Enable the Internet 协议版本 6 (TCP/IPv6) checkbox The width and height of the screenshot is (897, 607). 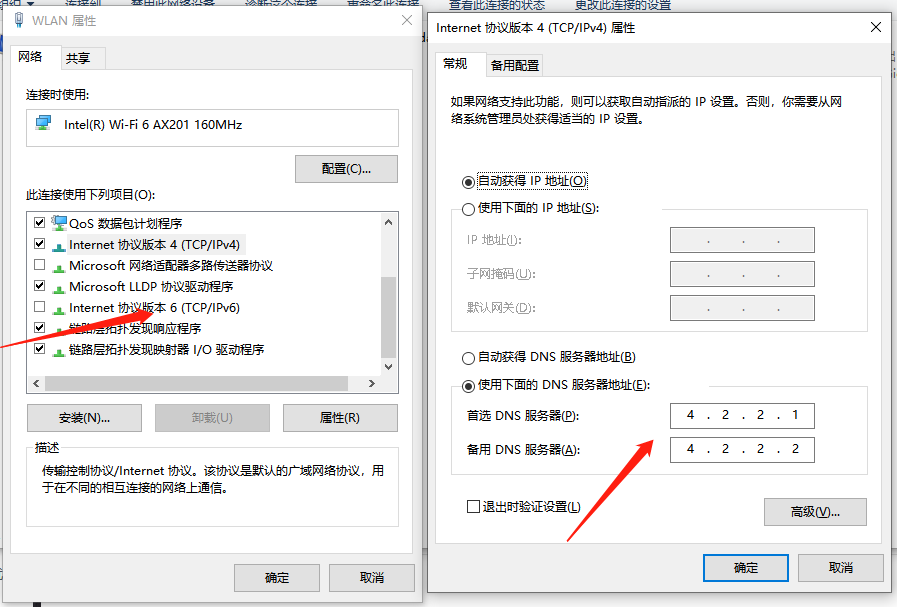point(38,307)
